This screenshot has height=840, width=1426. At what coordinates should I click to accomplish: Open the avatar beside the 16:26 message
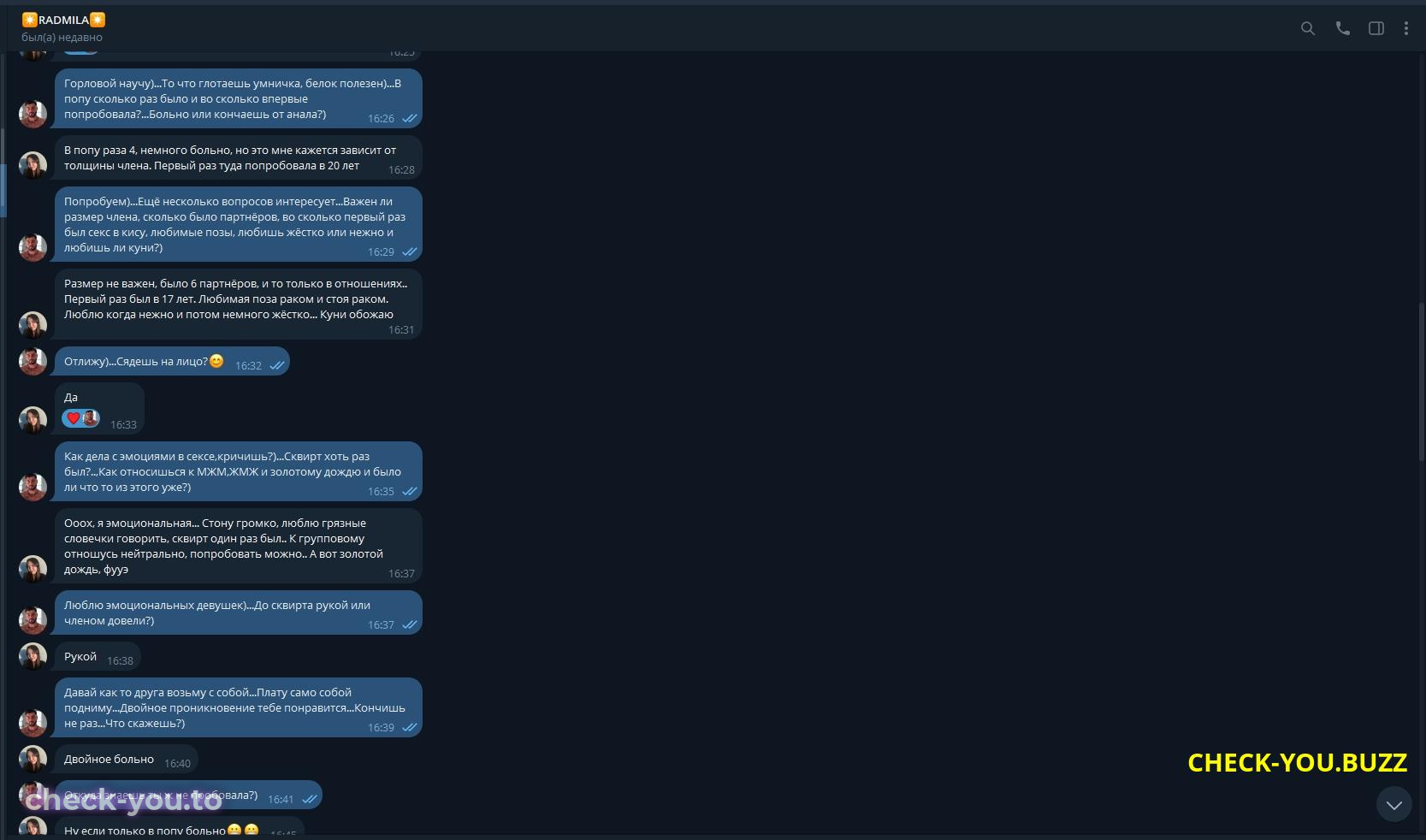(33, 114)
